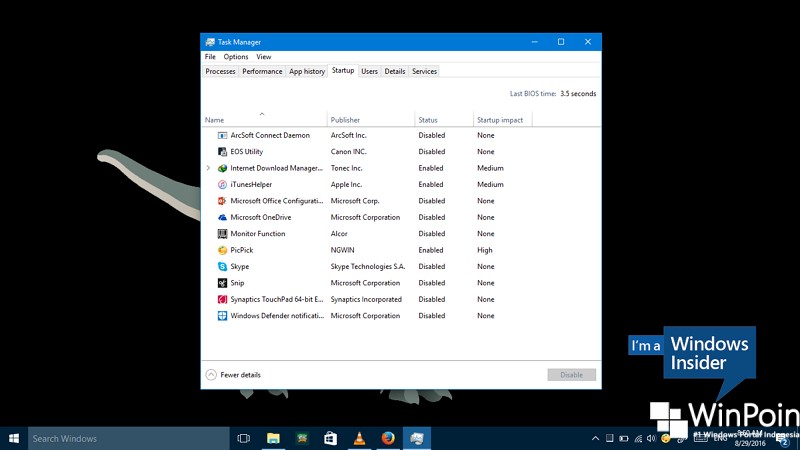Image resolution: width=800 pixels, height=450 pixels.
Task: Select the Microsoft Office Configuration icon
Action: 222,201
